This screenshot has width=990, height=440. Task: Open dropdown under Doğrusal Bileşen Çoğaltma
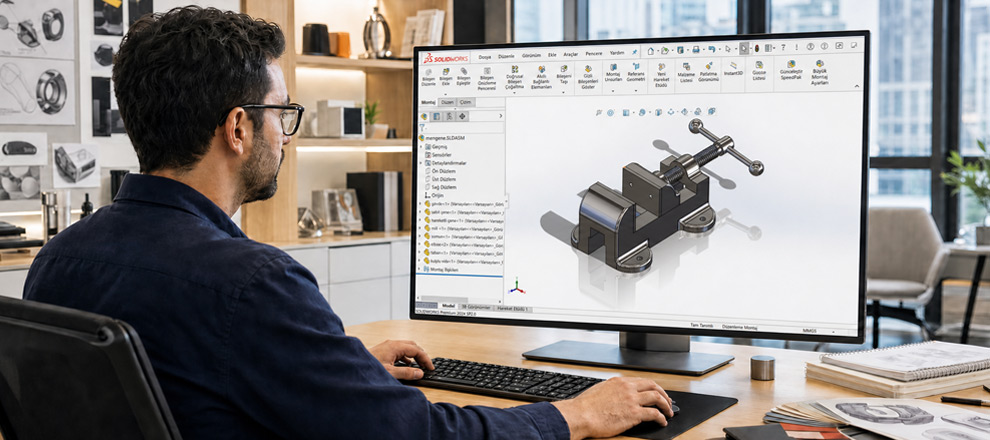(515, 94)
